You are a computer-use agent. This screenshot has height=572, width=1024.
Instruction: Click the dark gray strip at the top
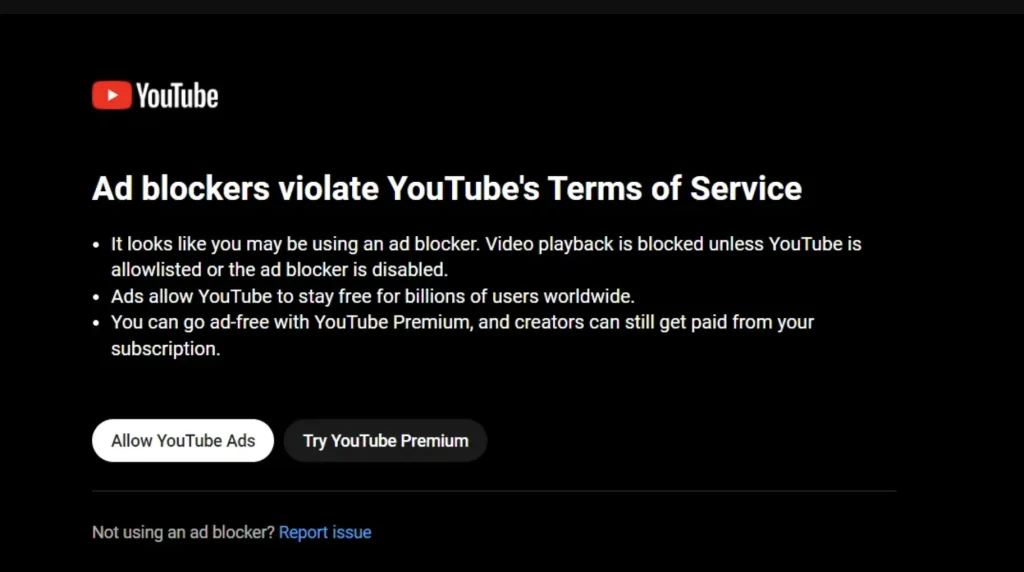coord(512,6)
